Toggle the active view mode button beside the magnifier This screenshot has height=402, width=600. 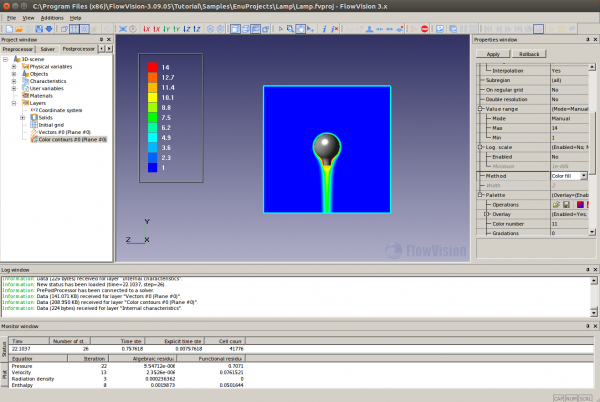[300, 29]
